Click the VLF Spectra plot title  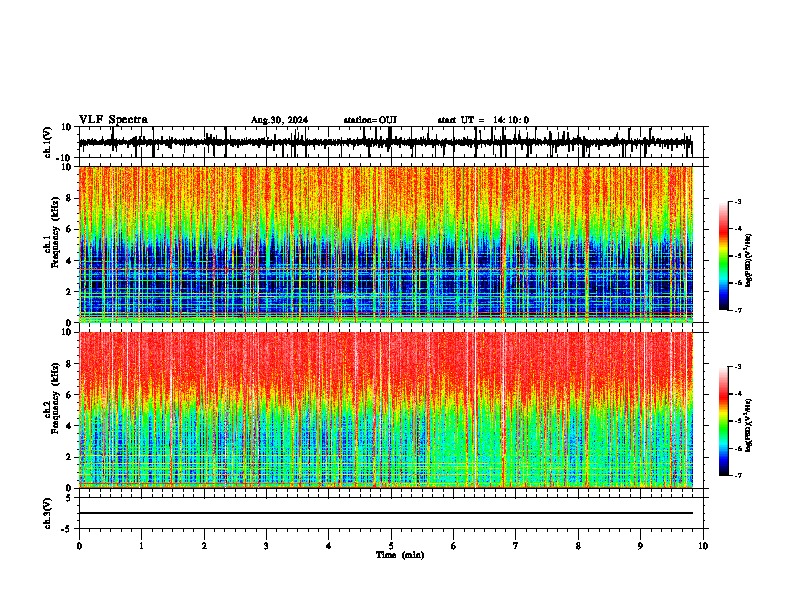coord(113,120)
